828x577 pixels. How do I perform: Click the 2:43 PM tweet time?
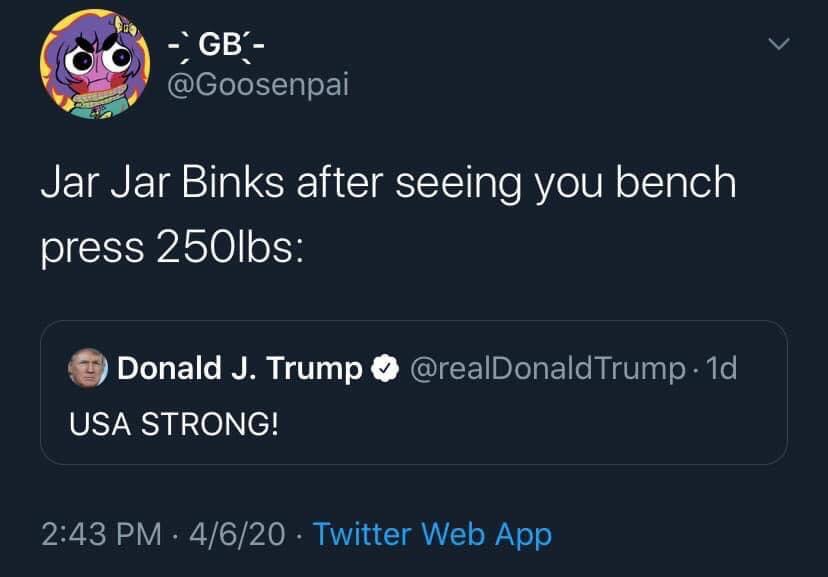click(x=100, y=534)
